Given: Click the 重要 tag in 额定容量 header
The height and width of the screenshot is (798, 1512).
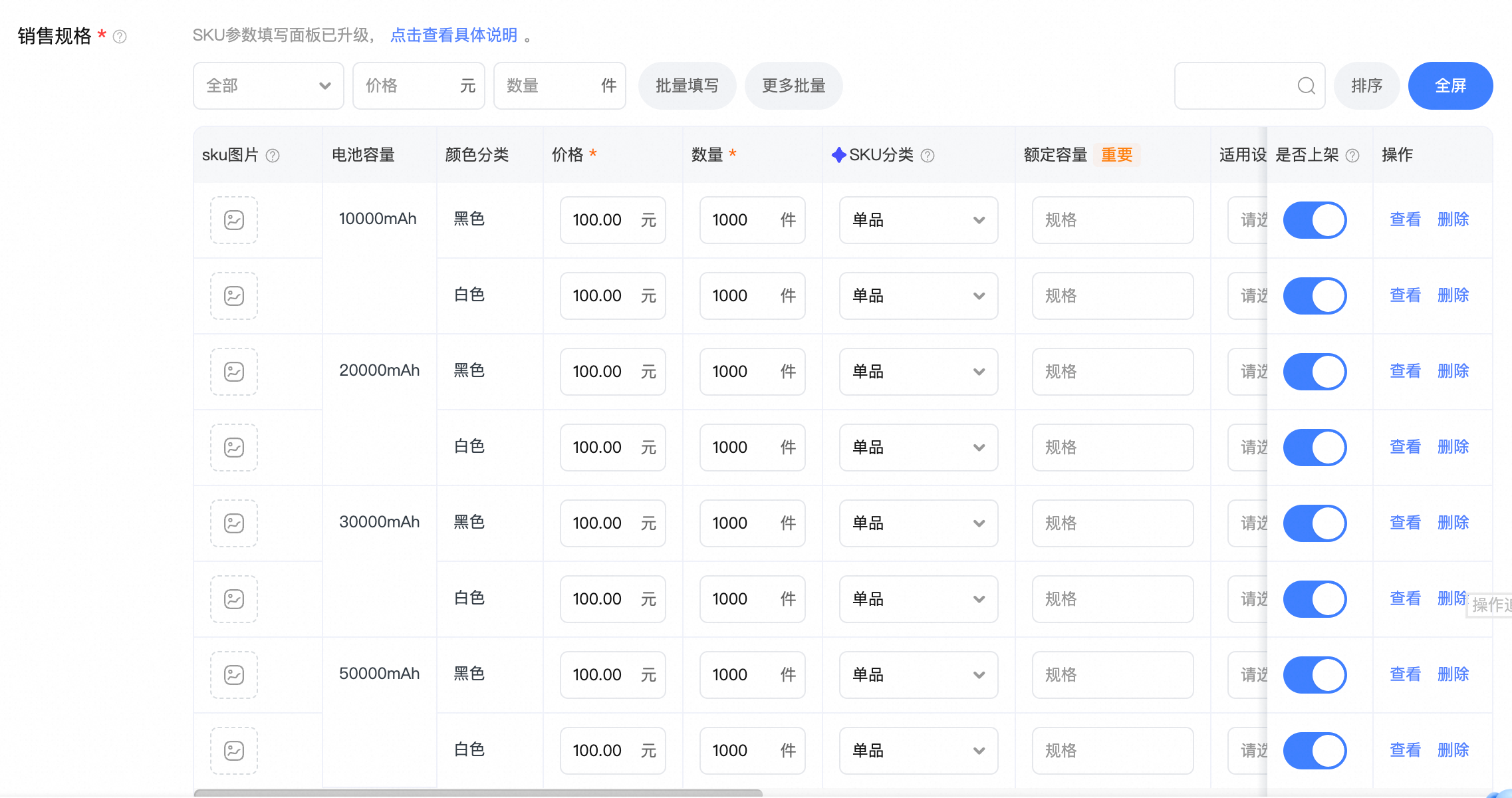Looking at the screenshot, I should (1117, 155).
